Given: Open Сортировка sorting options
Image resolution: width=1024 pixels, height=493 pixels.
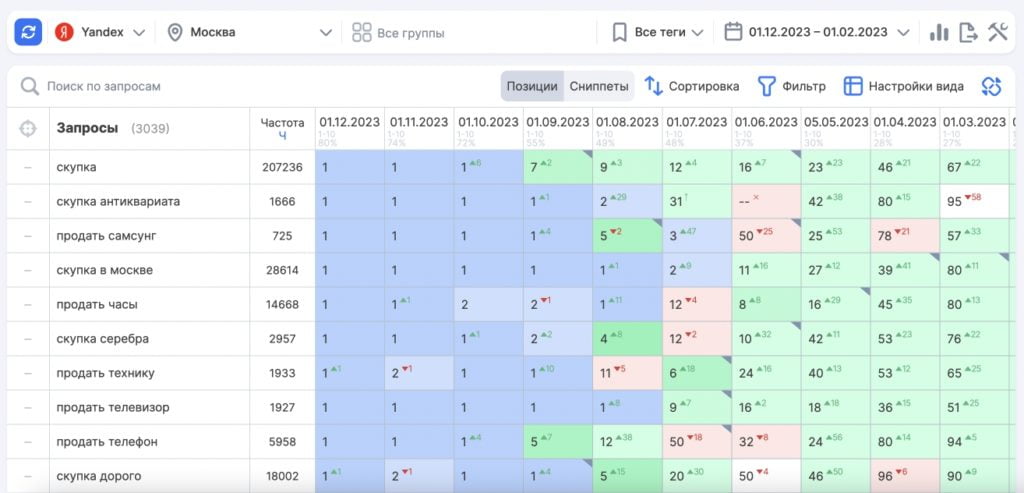Looking at the screenshot, I should (x=692, y=86).
